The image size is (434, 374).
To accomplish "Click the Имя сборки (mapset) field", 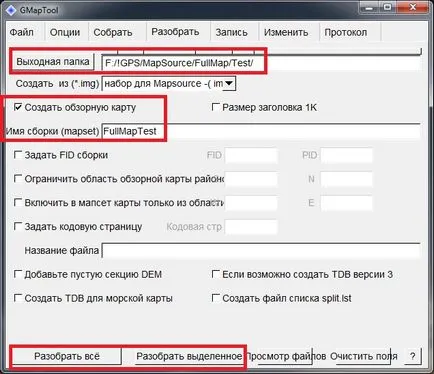I will (x=261, y=131).
